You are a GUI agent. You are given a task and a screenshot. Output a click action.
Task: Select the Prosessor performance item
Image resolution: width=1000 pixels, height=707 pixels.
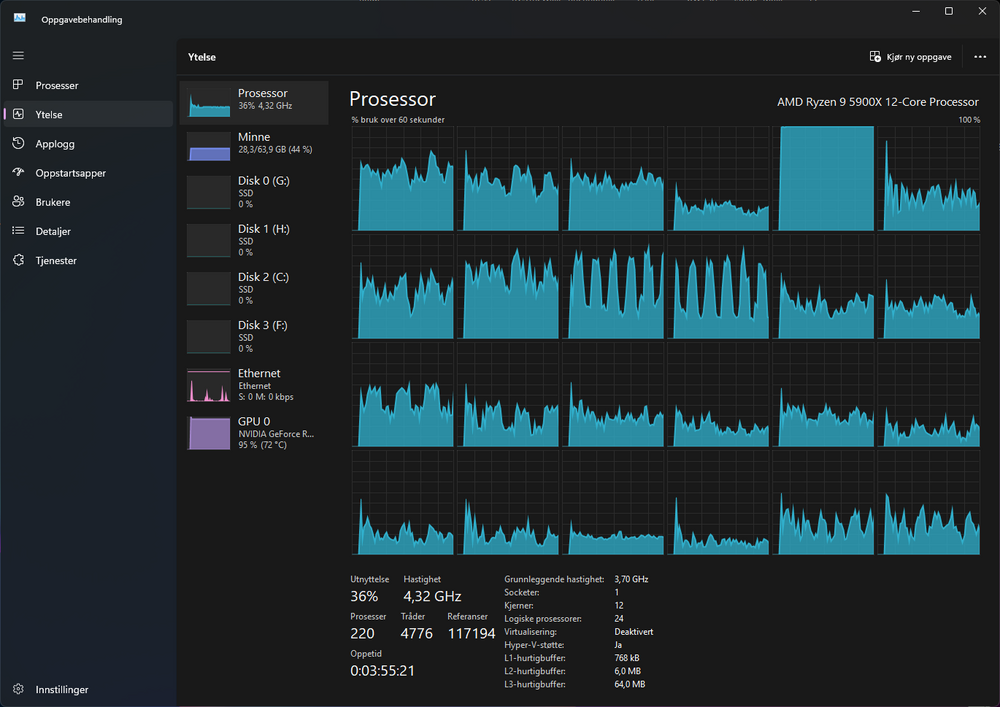[254, 100]
